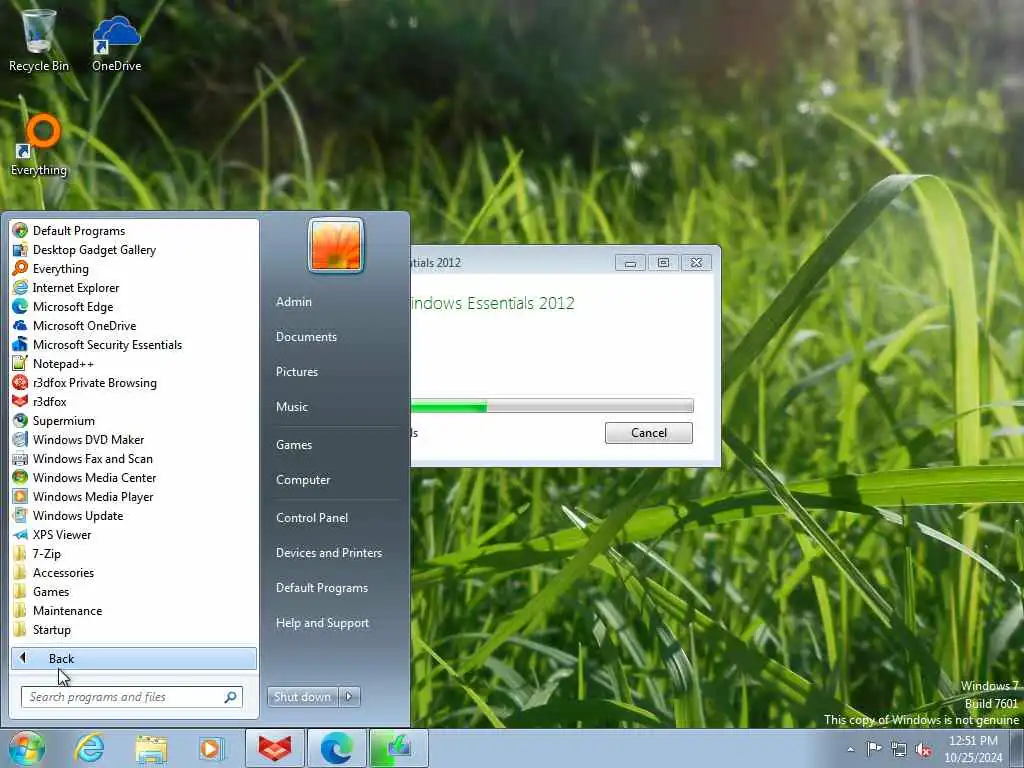Click the Desktop Gadget Gallery icon
The height and width of the screenshot is (768, 1024).
pyautogui.click(x=20, y=249)
